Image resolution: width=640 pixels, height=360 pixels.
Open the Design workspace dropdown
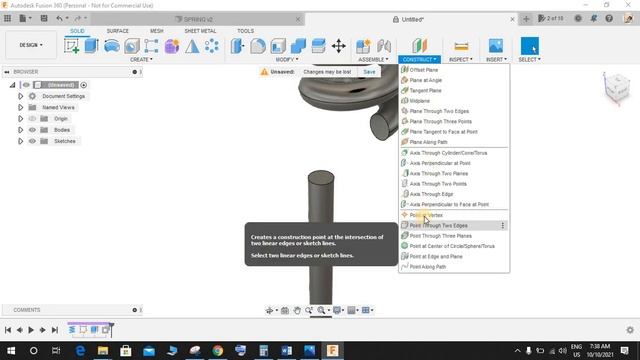31,45
